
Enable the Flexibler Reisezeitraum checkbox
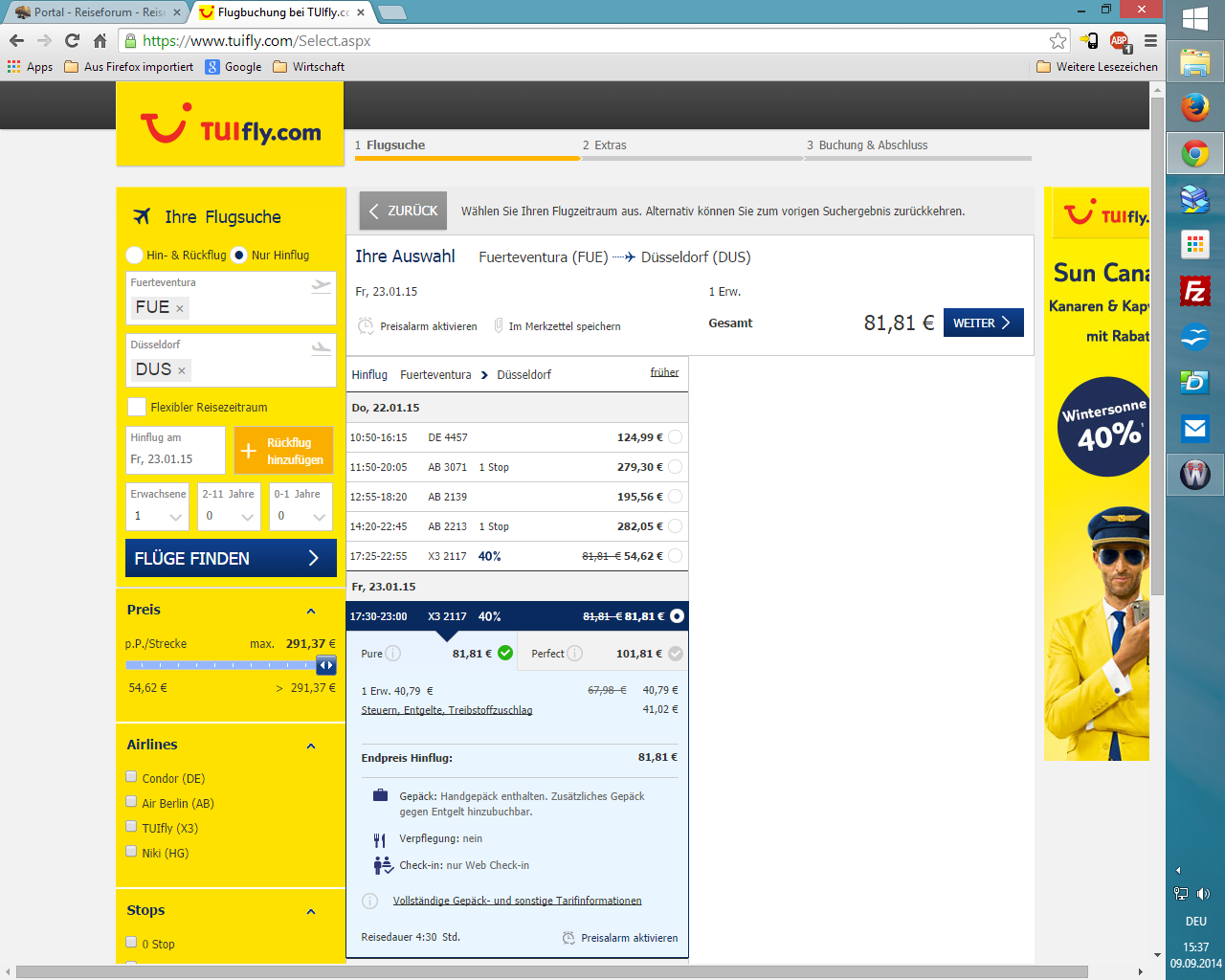[x=137, y=407]
